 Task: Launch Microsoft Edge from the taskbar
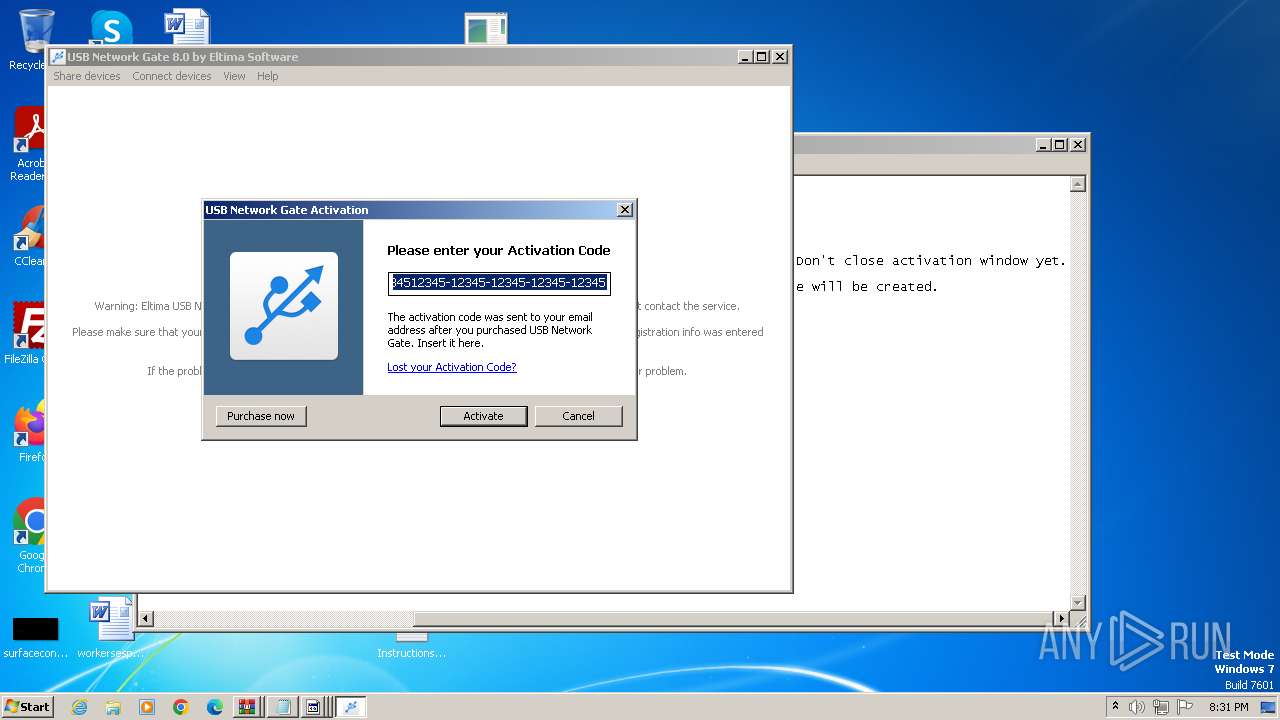click(215, 707)
